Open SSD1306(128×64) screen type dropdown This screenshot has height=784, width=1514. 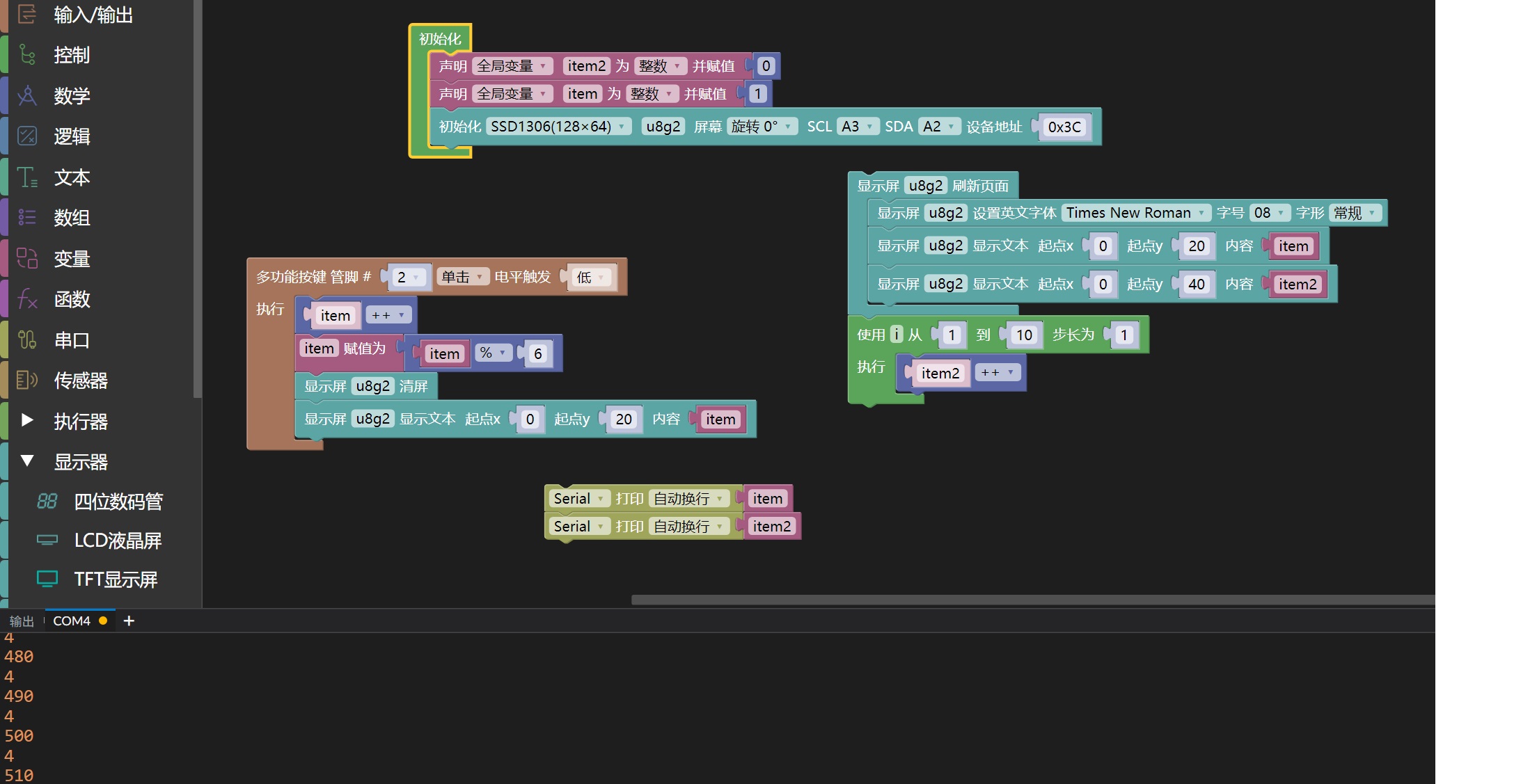558,127
